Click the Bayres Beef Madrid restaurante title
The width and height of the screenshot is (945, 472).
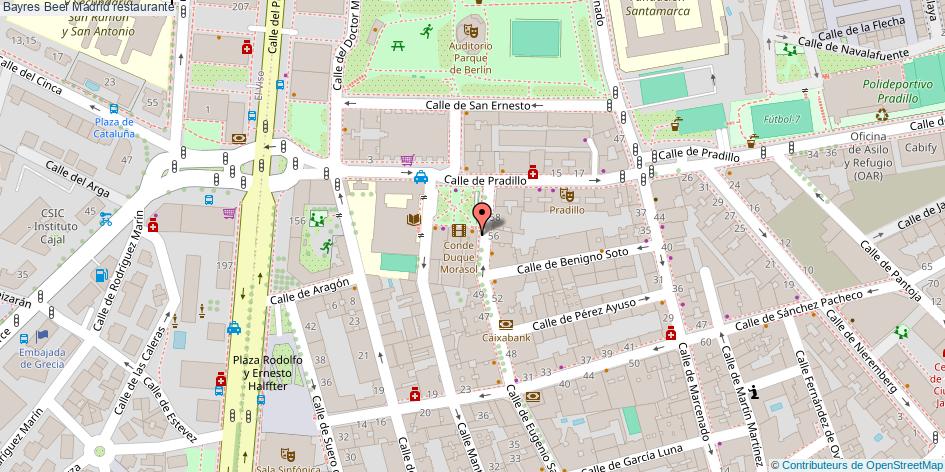tap(88, 7)
